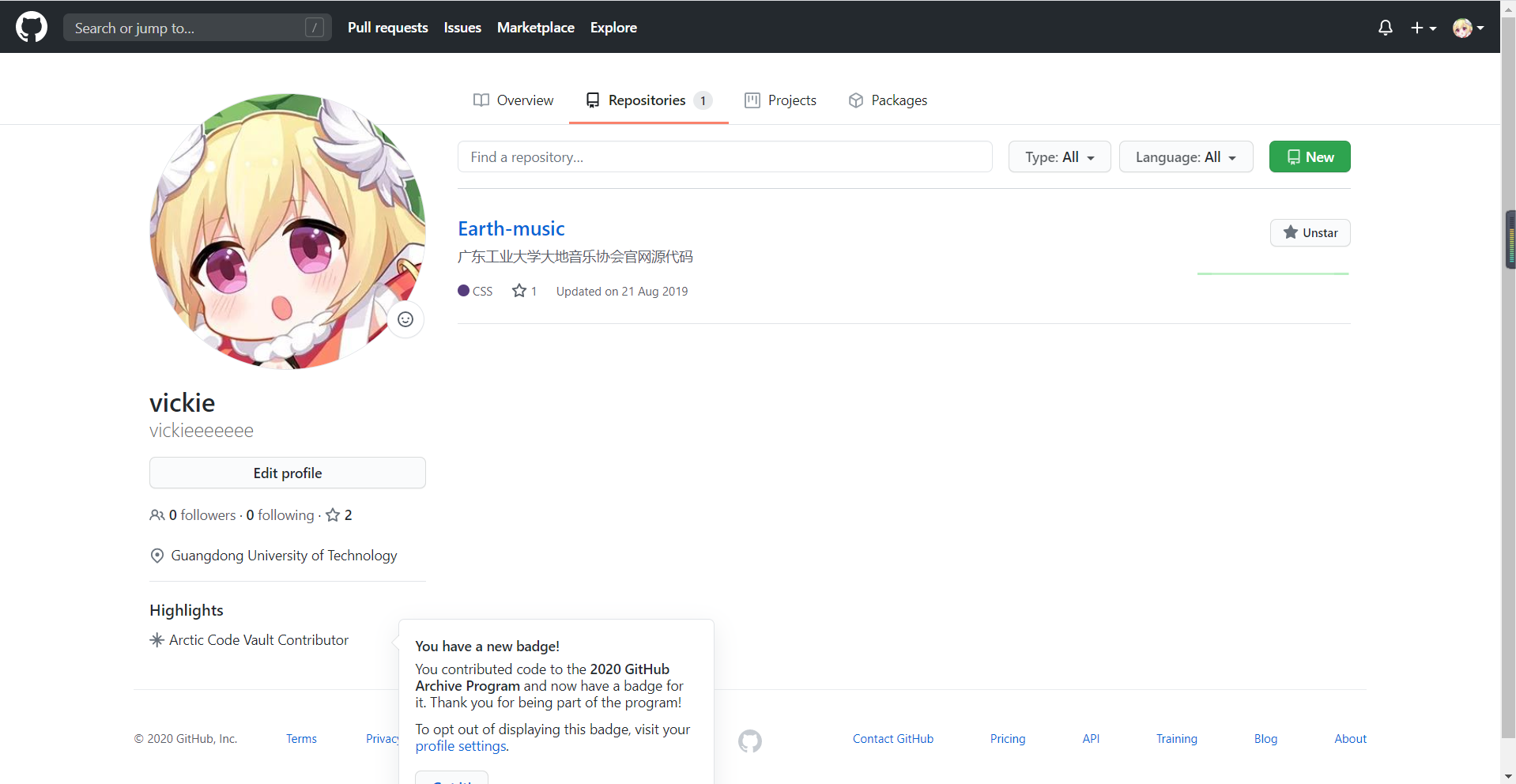Viewport: 1516px width, 784px height.
Task: Open the API footer link
Action: (1091, 739)
